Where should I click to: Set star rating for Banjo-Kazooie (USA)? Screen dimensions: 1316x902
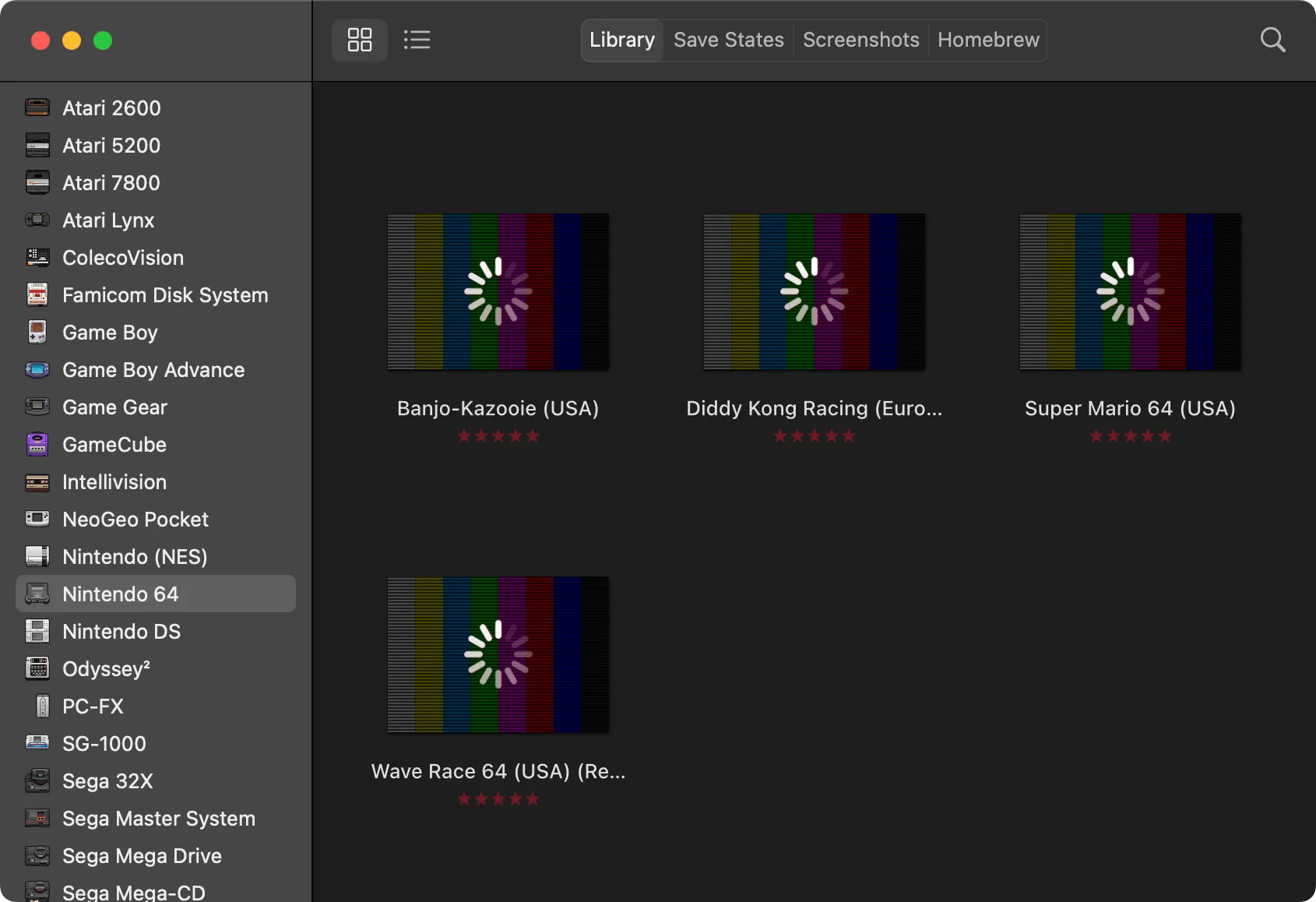498,436
